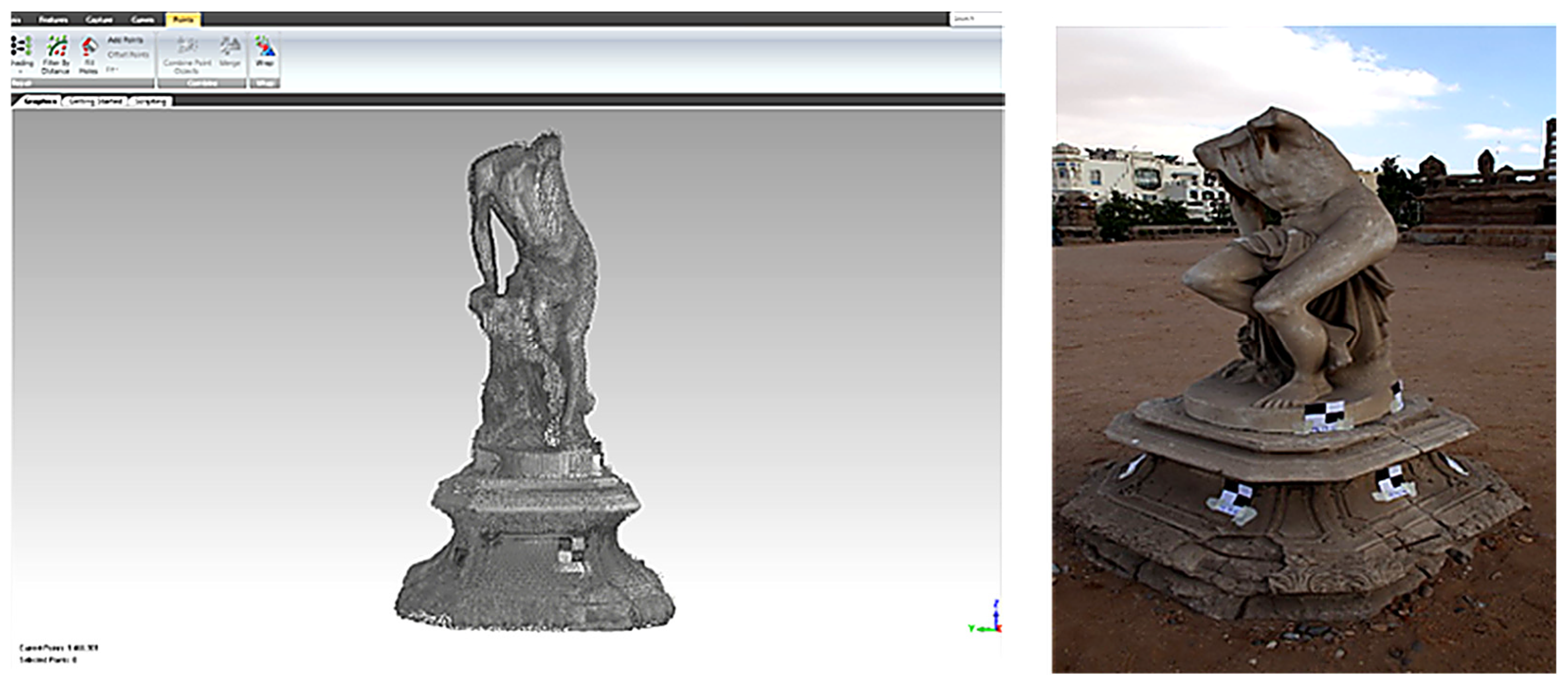This screenshot has height=694, width=1568.
Task: Open the Points ribbon tab
Action: [182, 20]
